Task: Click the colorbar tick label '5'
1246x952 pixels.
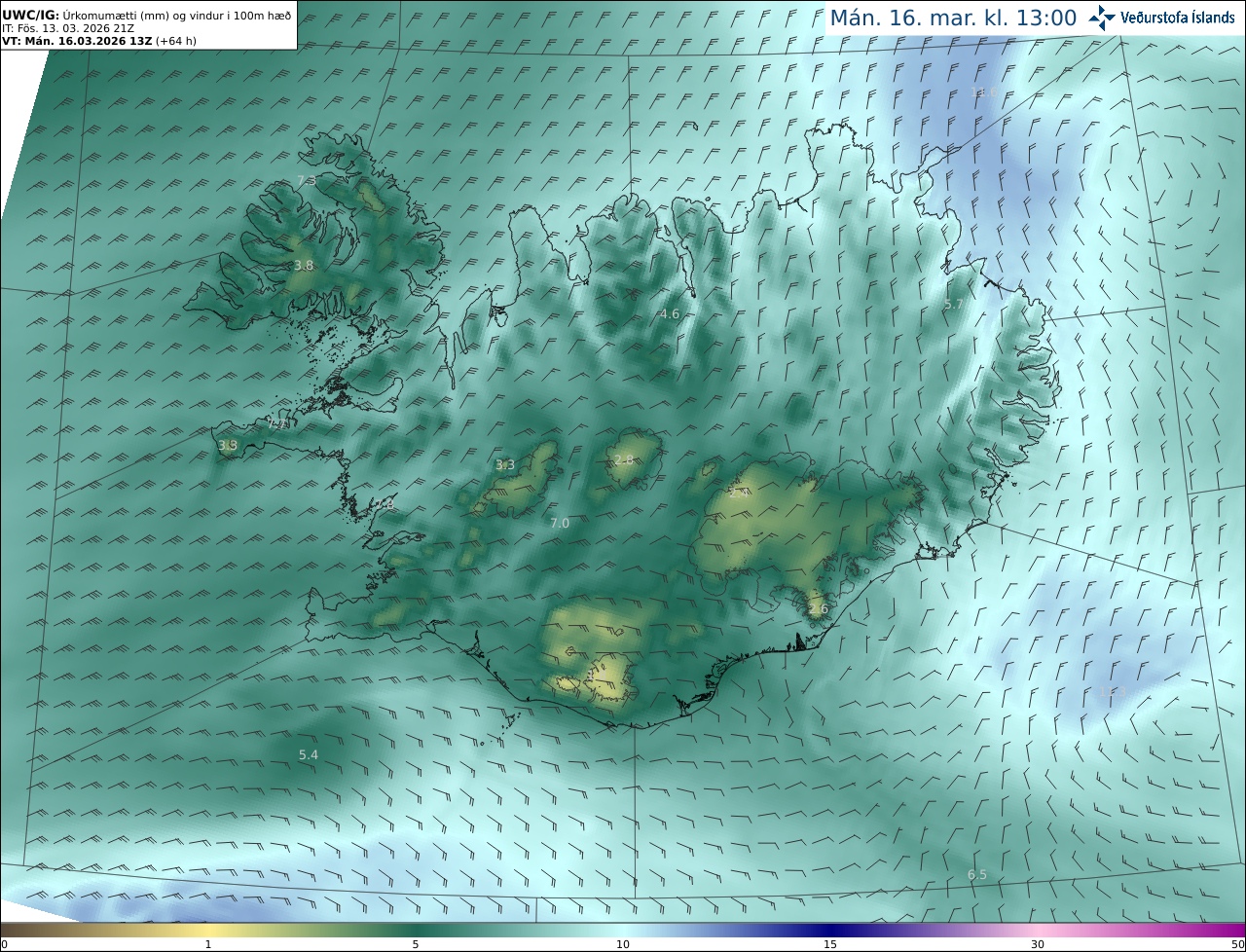Action: click(x=416, y=944)
